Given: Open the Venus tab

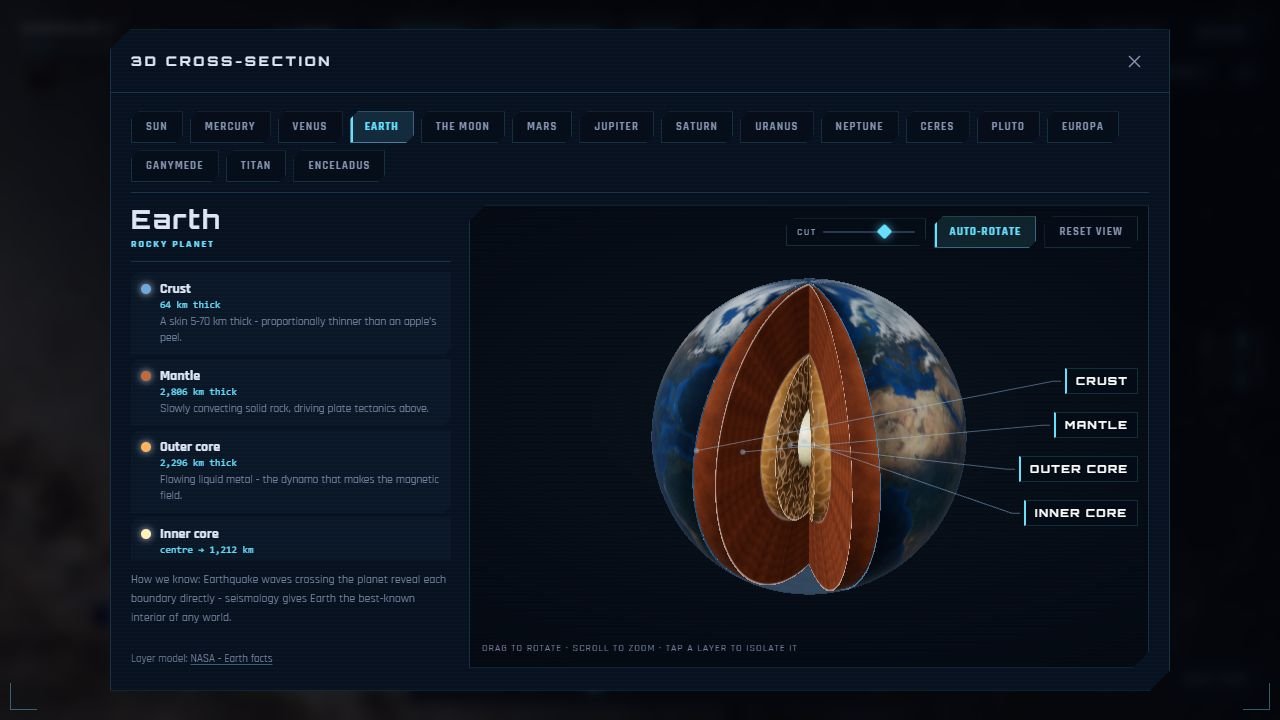Looking at the screenshot, I should pos(309,126).
